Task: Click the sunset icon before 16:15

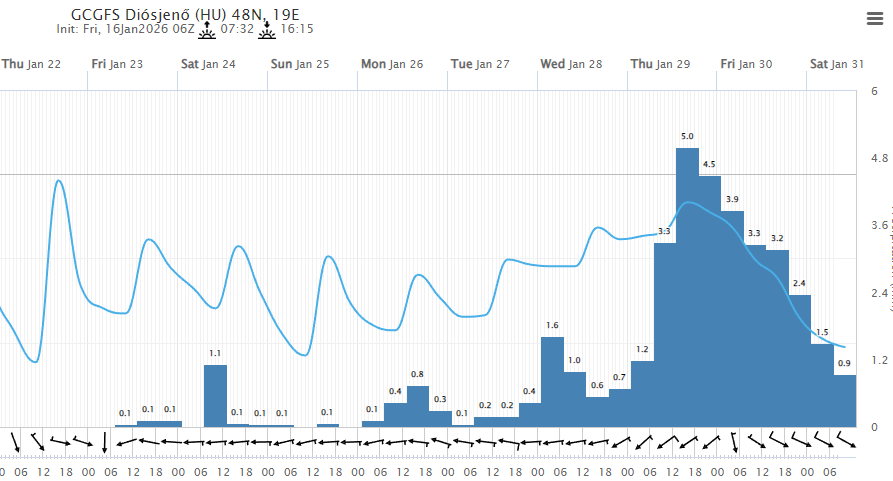Action: point(267,31)
